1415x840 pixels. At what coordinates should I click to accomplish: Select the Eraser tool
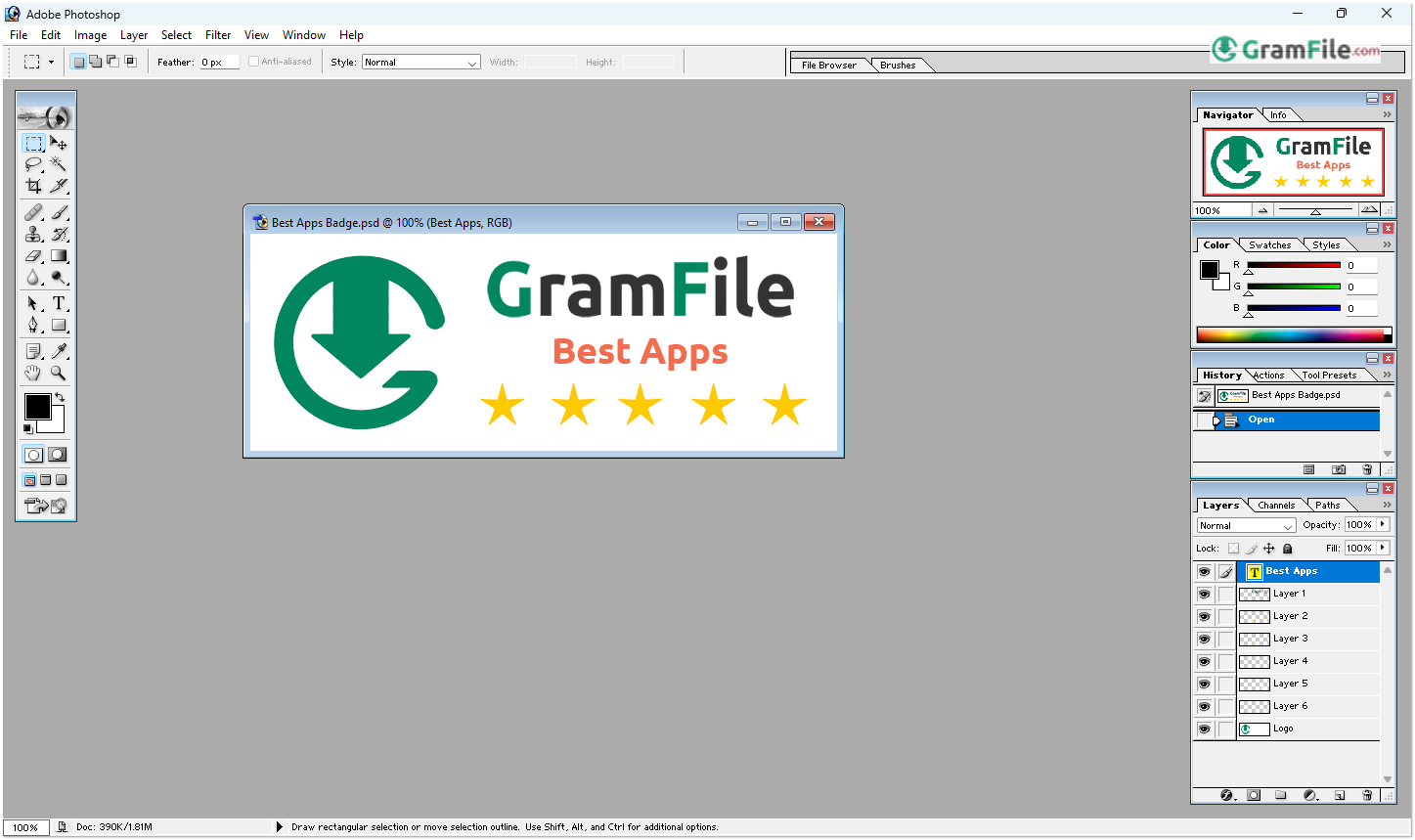point(33,255)
